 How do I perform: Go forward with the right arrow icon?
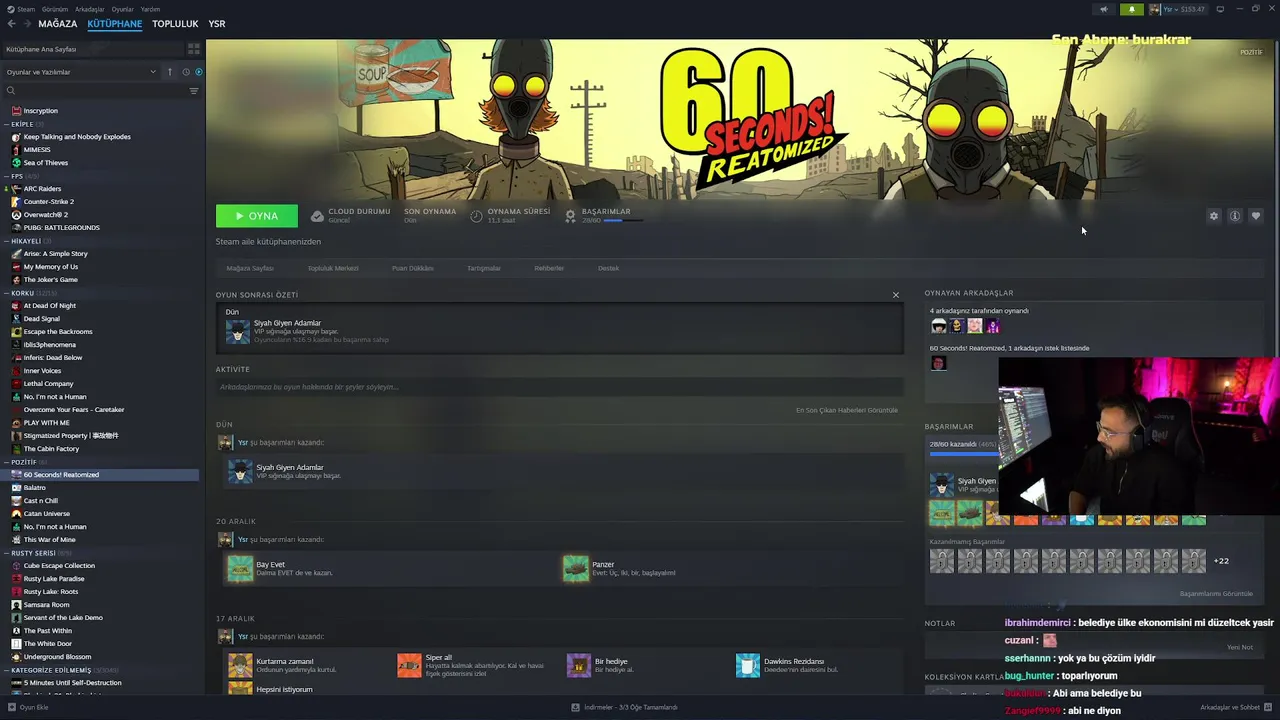(x=26, y=24)
